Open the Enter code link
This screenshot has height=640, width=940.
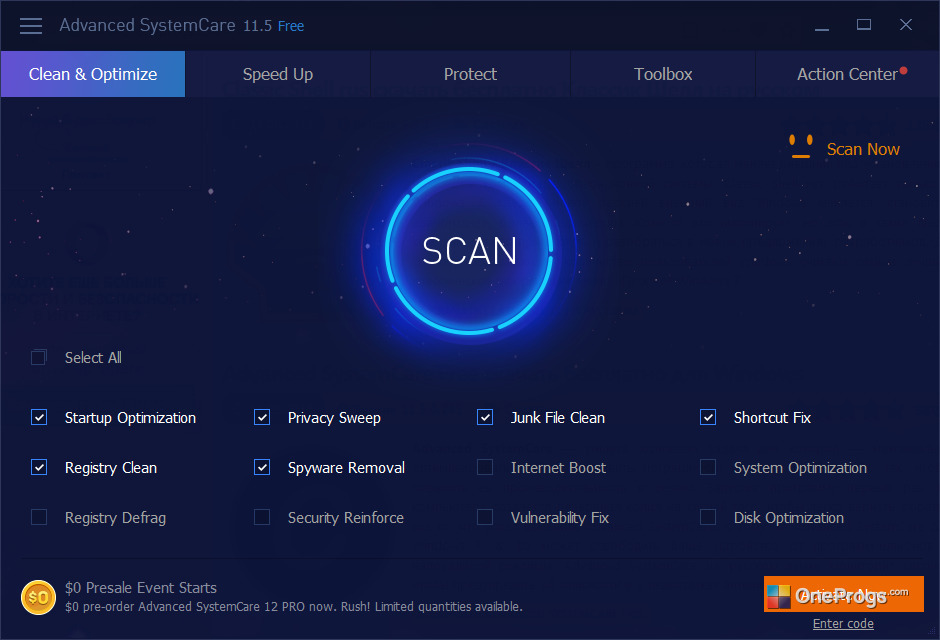[843, 624]
